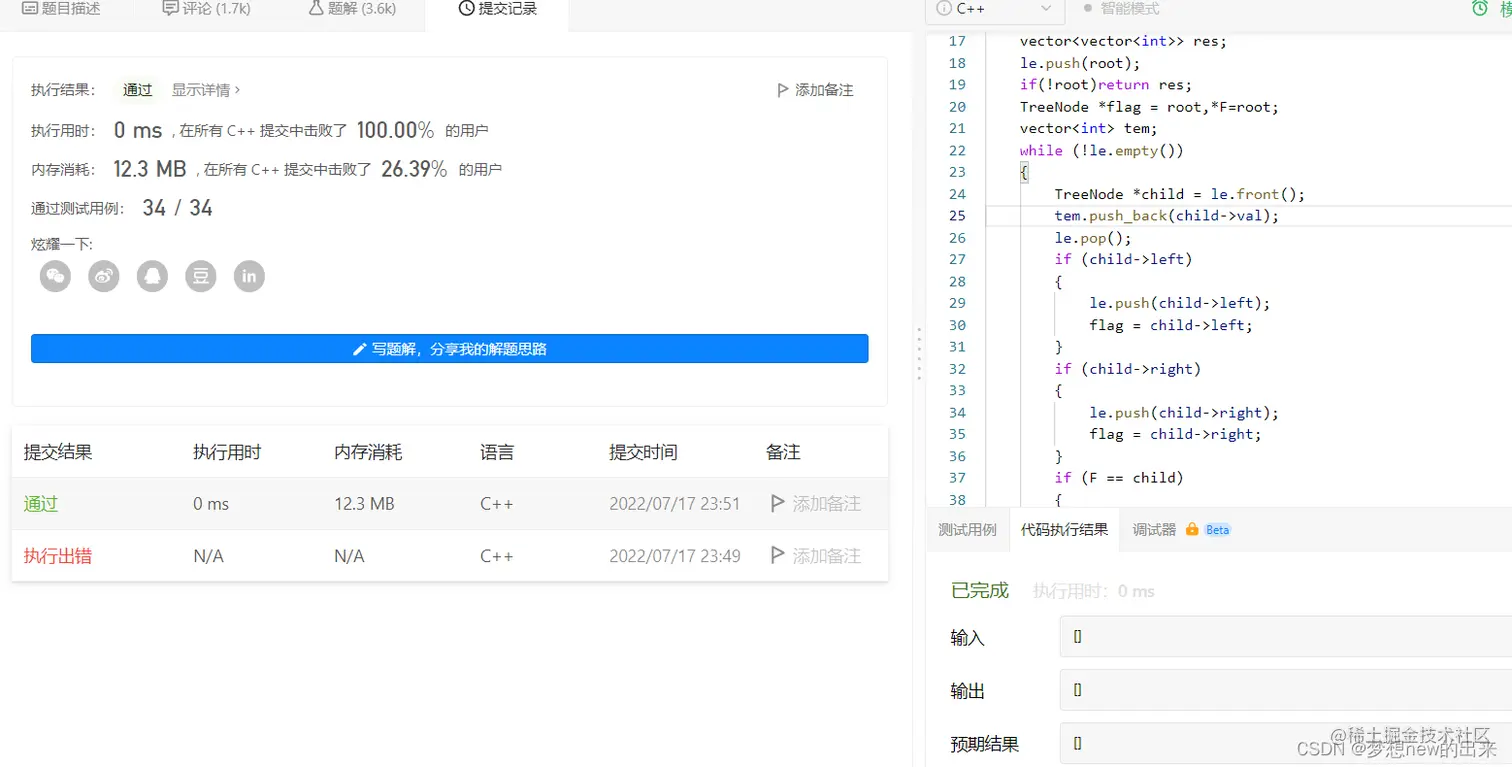Click the panel divider drag handle
Viewport: 1512px width, 767px height.
pyautogui.click(x=918, y=354)
